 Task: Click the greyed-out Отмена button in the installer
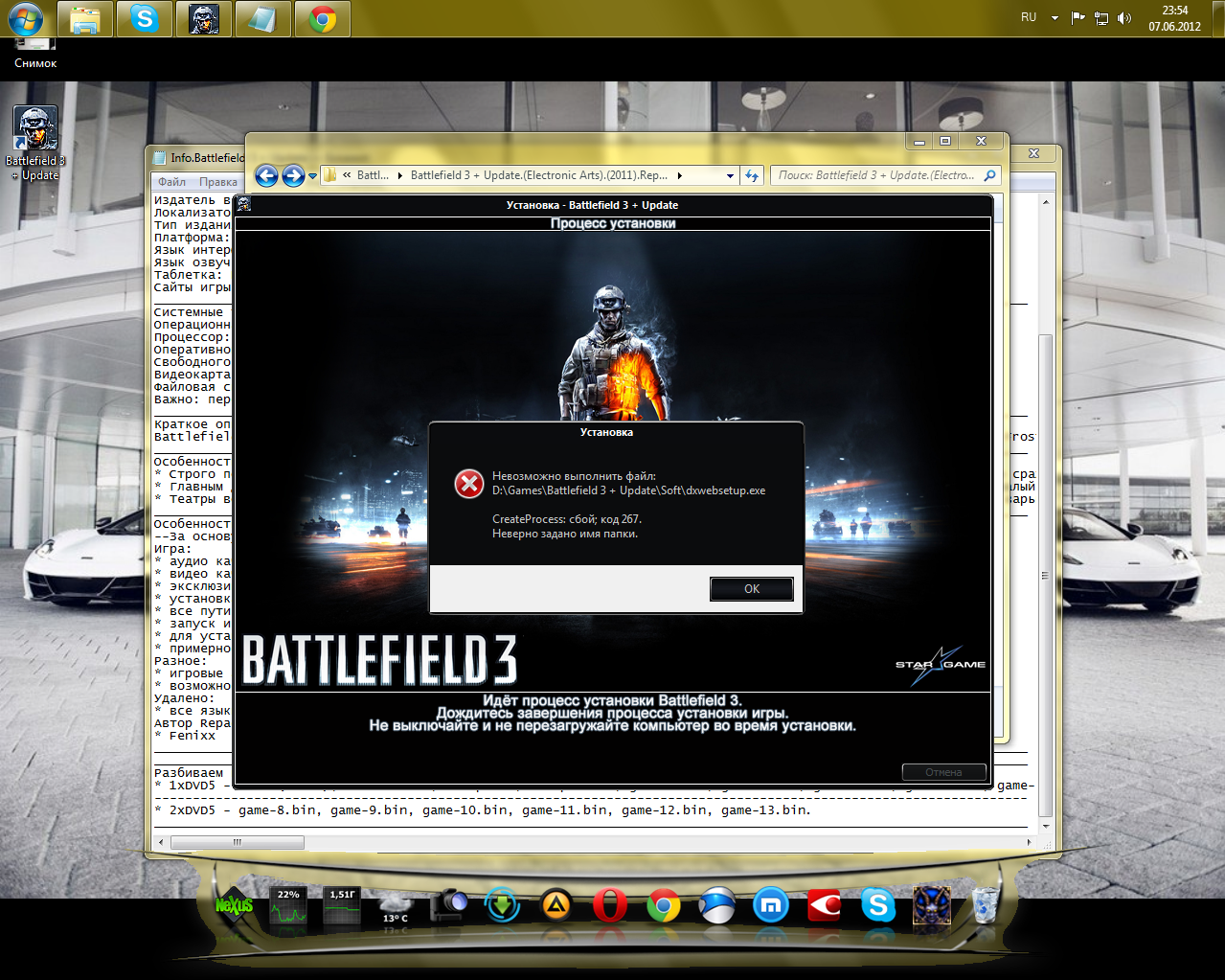(943, 772)
